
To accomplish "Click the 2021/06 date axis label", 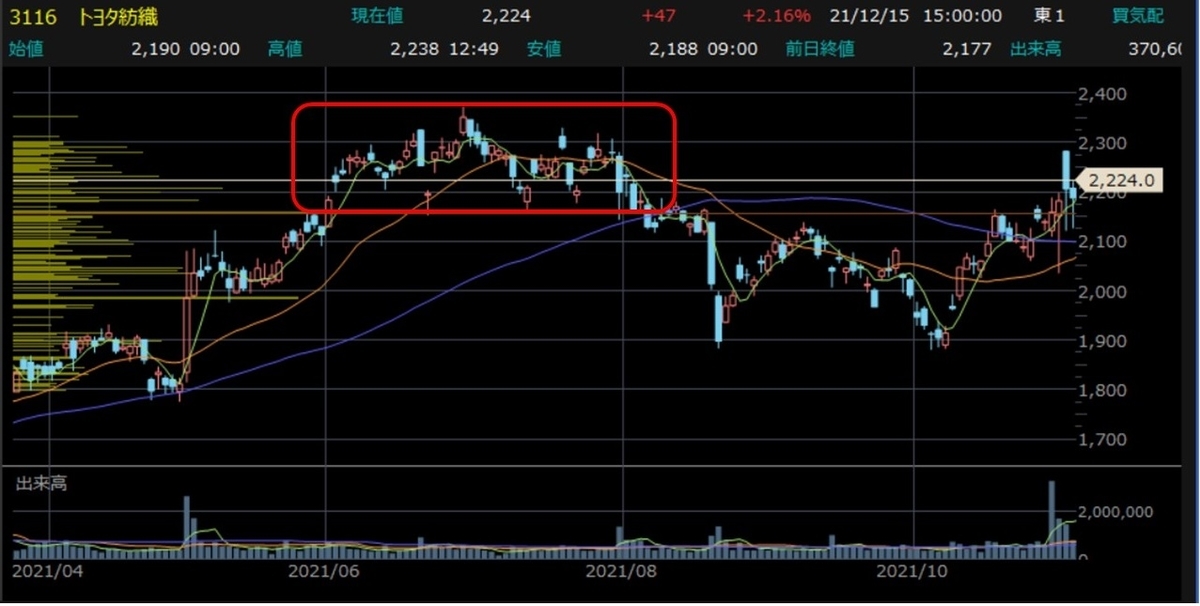I will 322,571.
